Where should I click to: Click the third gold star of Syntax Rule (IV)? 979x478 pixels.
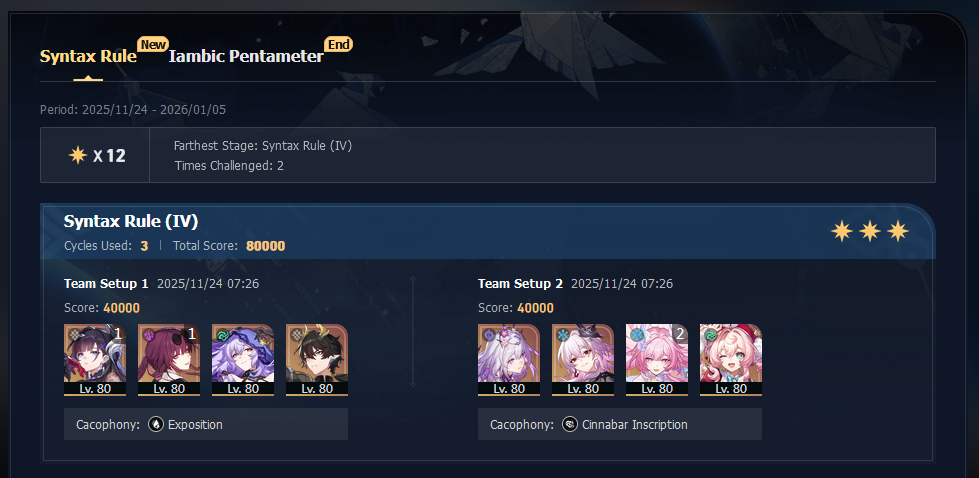[x=898, y=232]
